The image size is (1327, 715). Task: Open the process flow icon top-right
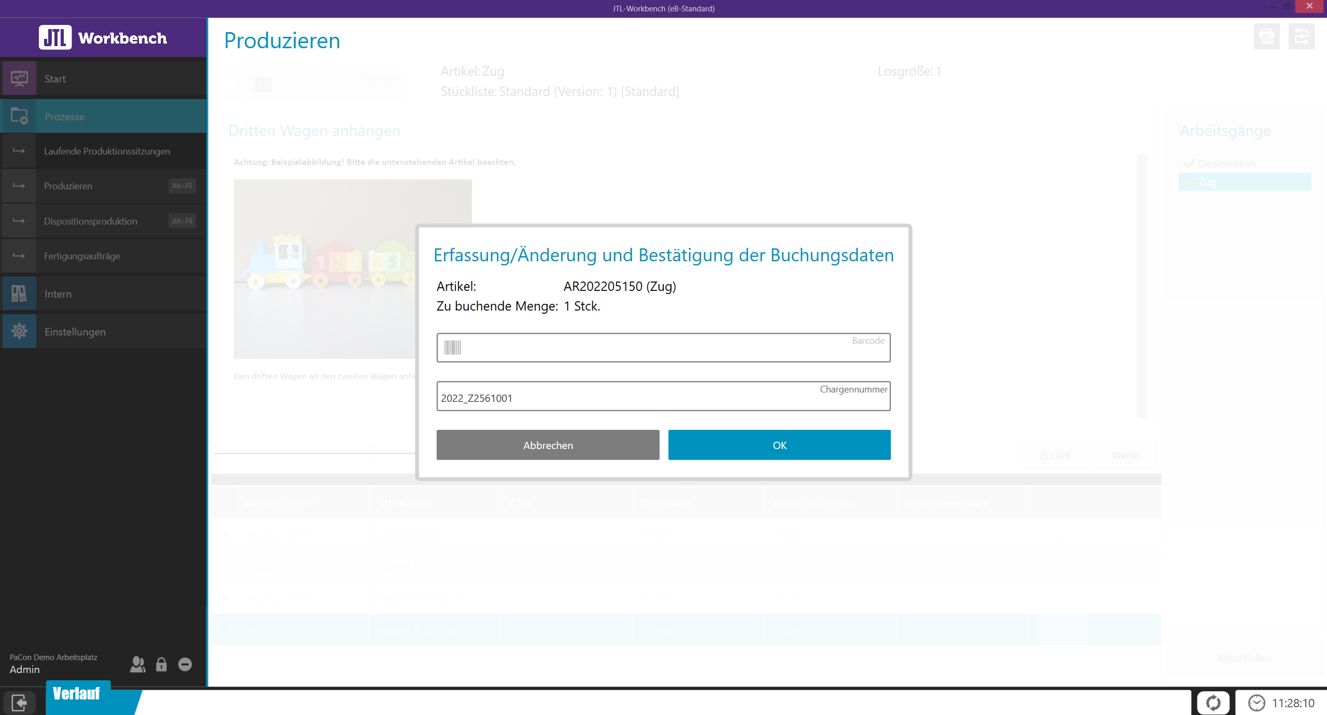(1301, 36)
